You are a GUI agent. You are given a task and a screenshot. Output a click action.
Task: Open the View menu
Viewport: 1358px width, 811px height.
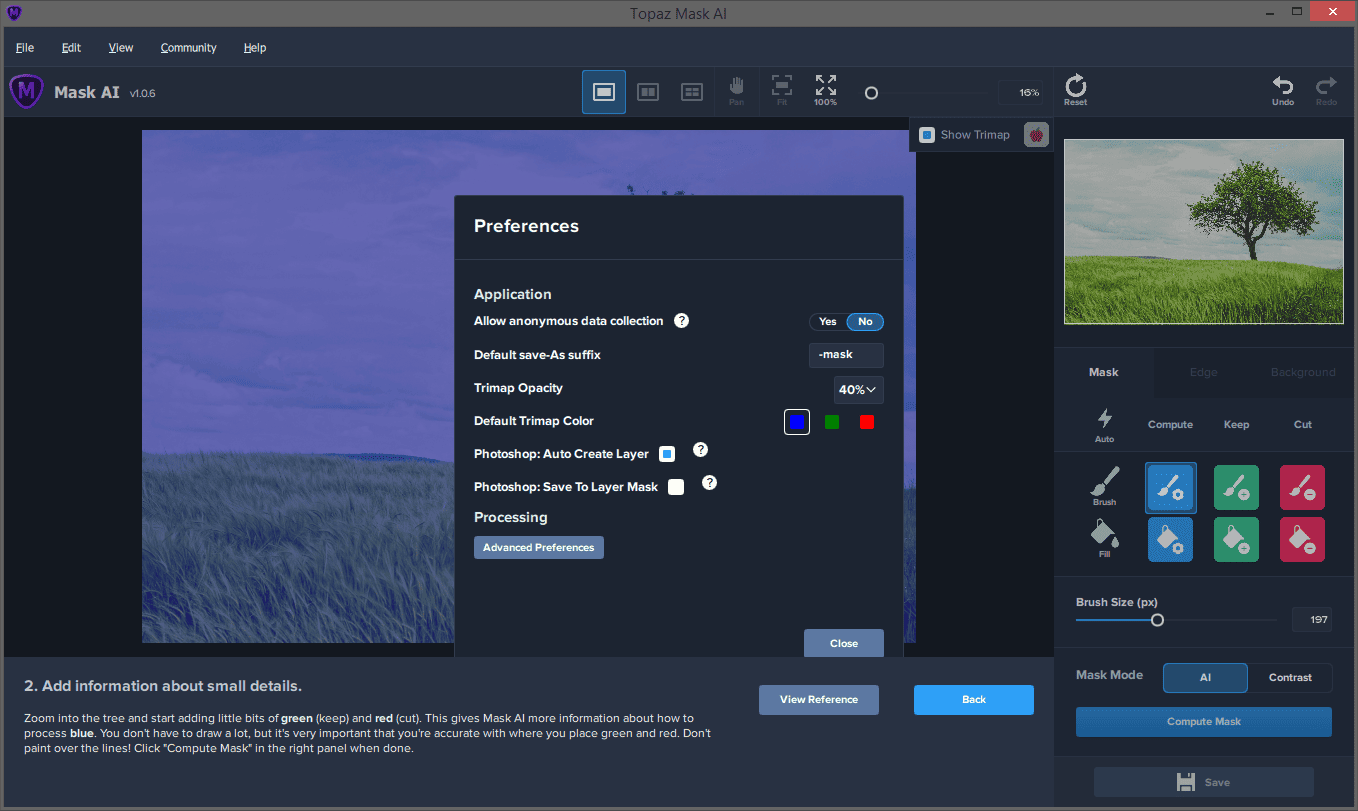click(x=121, y=48)
